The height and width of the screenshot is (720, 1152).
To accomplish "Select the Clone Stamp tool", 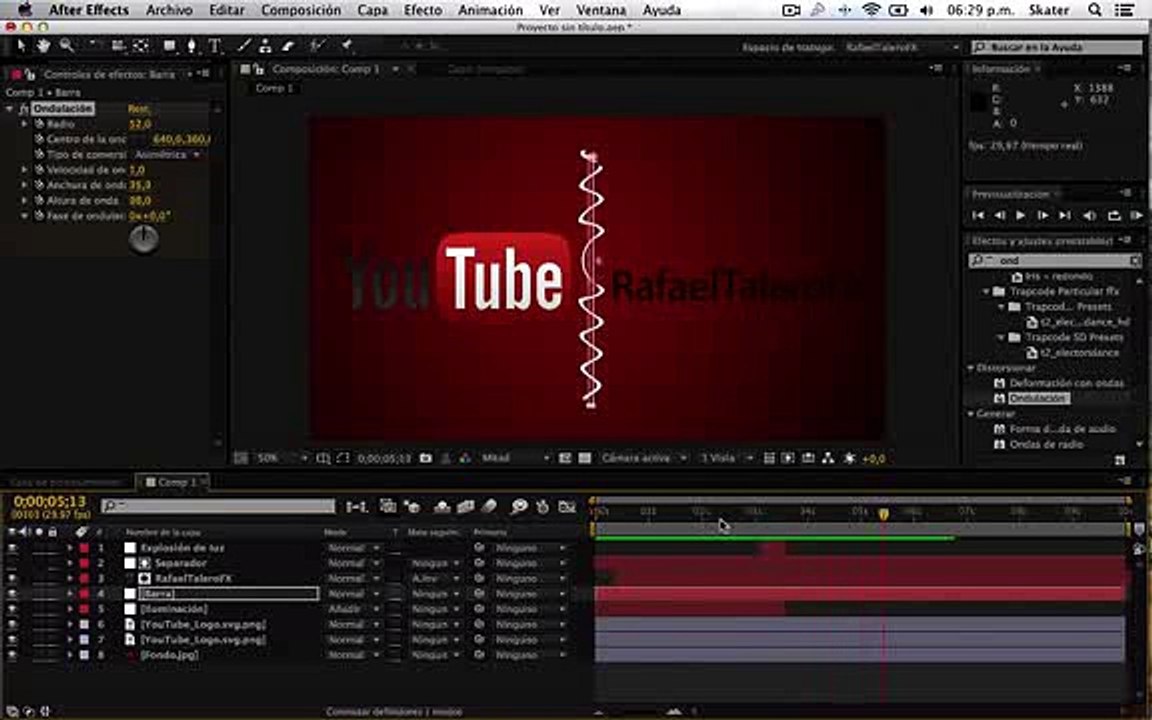I will tap(265, 46).
